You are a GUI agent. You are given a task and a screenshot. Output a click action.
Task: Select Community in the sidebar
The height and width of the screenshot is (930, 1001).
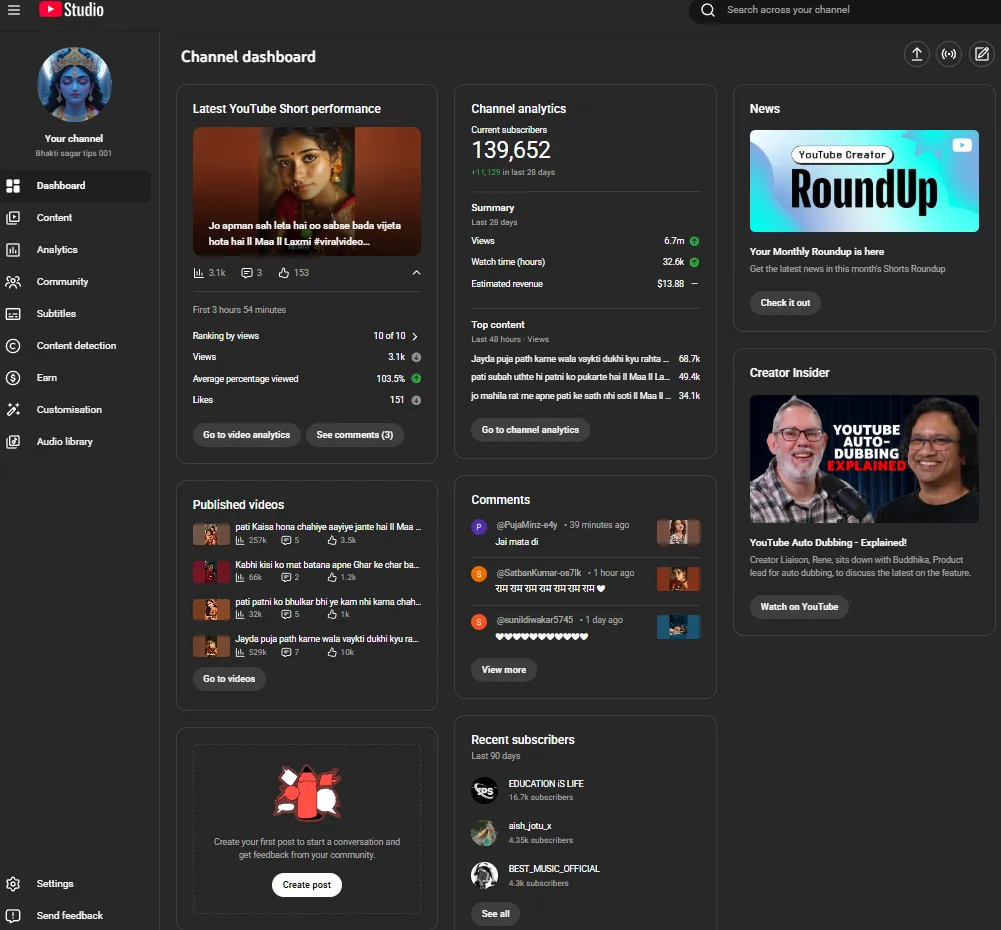click(75, 281)
